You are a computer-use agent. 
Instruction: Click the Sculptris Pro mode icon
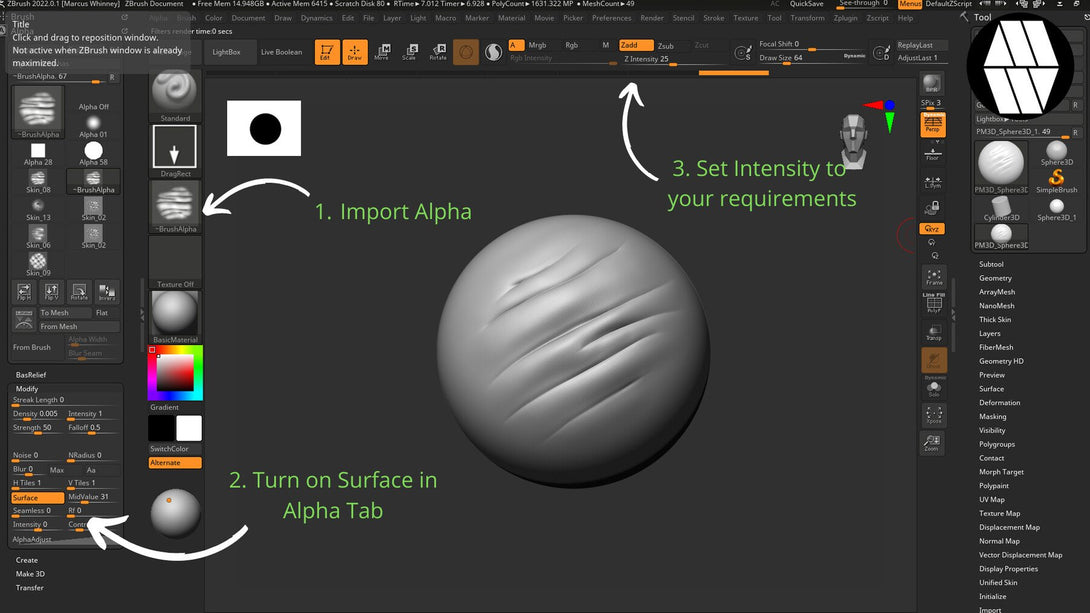pos(494,52)
